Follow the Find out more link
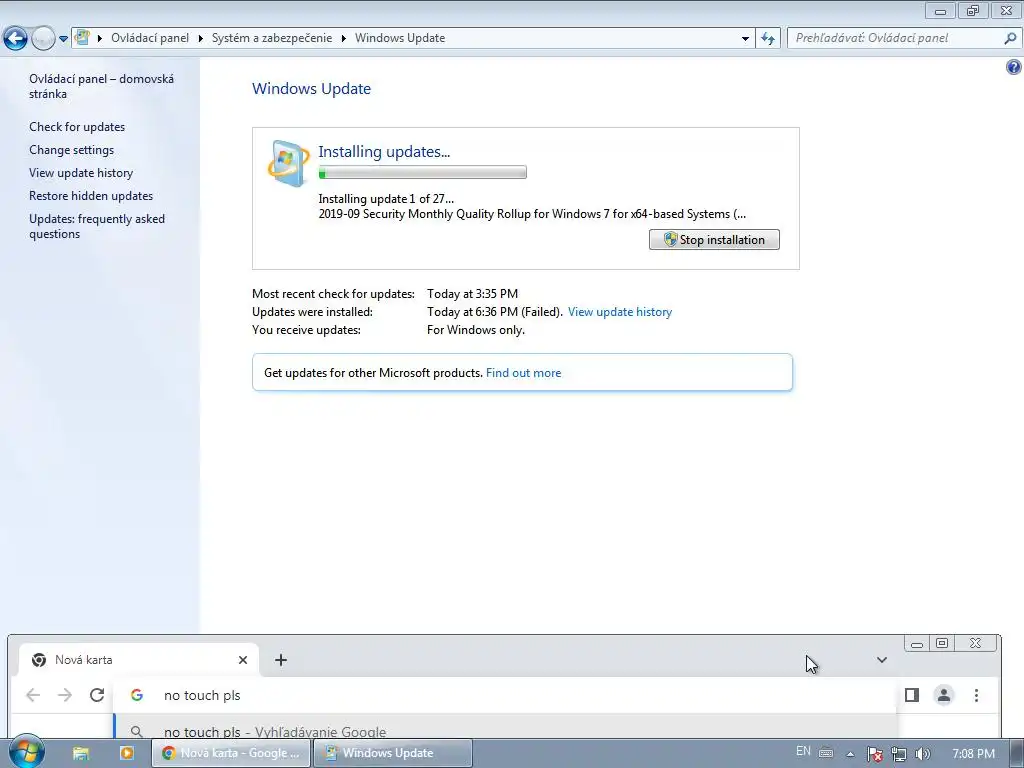 (523, 373)
